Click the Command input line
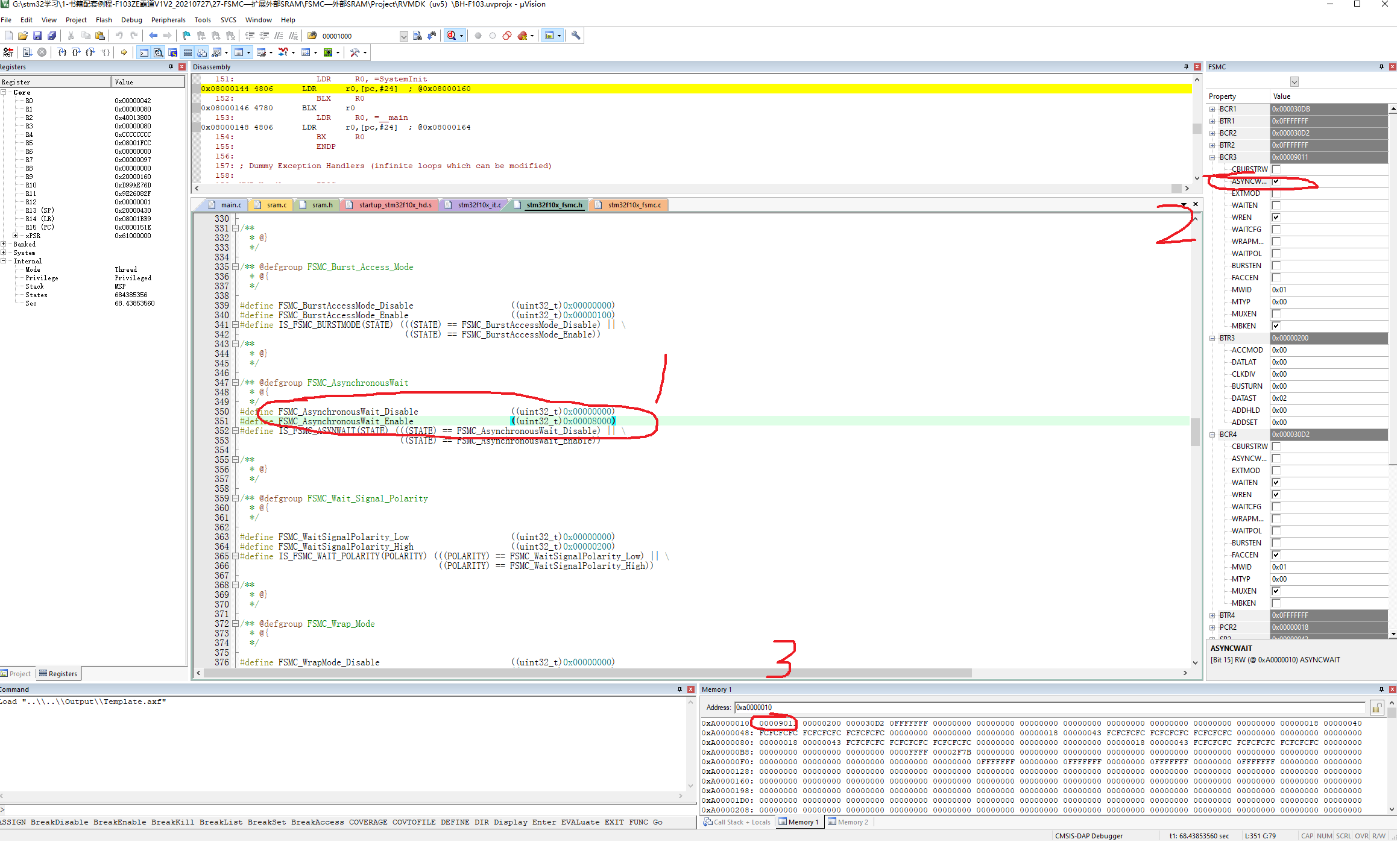1400x851 pixels. [348, 810]
